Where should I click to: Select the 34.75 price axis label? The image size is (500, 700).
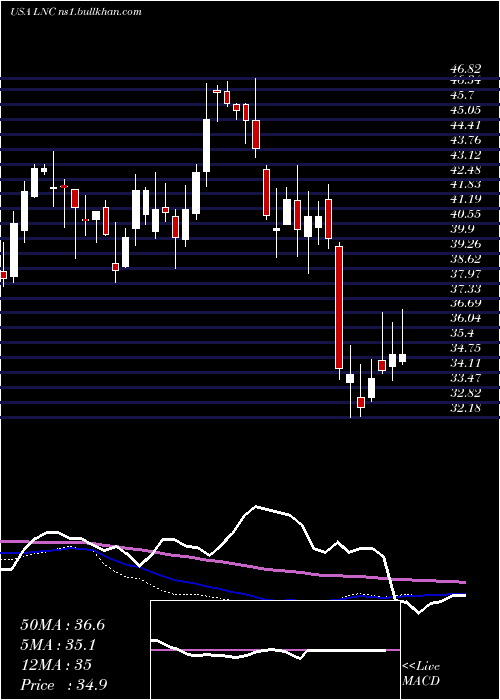pos(466,348)
